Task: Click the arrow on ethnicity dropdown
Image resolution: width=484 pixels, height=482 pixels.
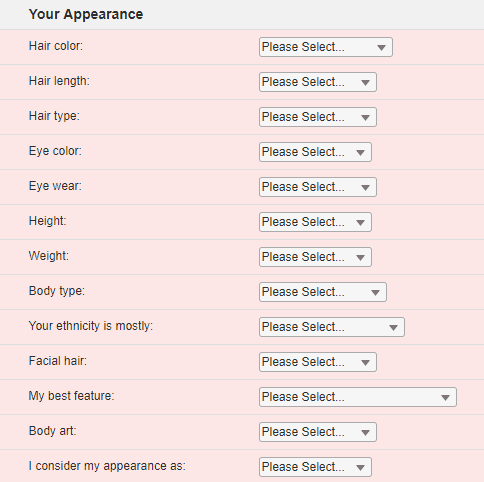Action: coord(393,328)
